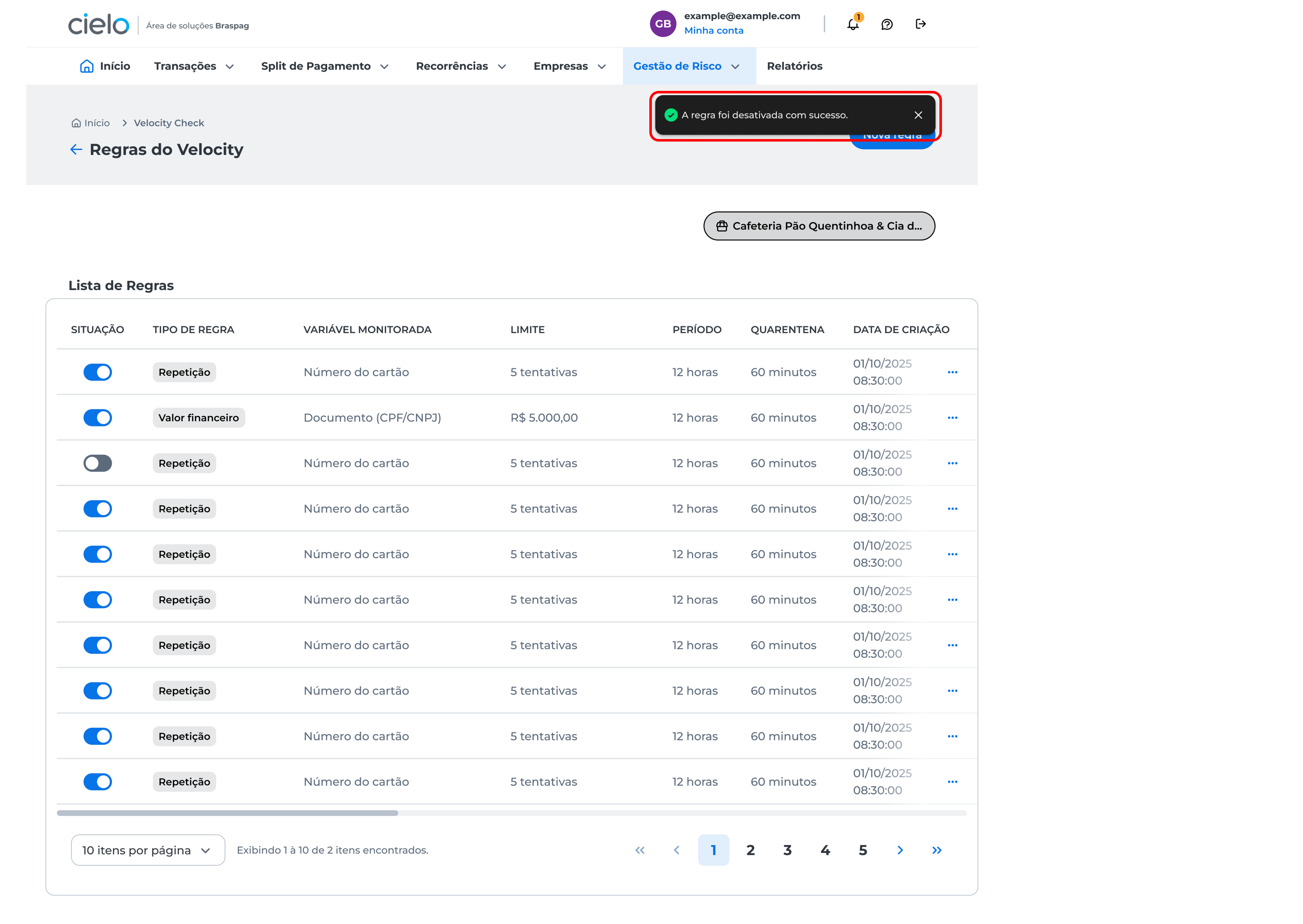The image size is (1303, 924).
Task: Click back arrow beside Regras do Velocity
Action: [76, 150]
